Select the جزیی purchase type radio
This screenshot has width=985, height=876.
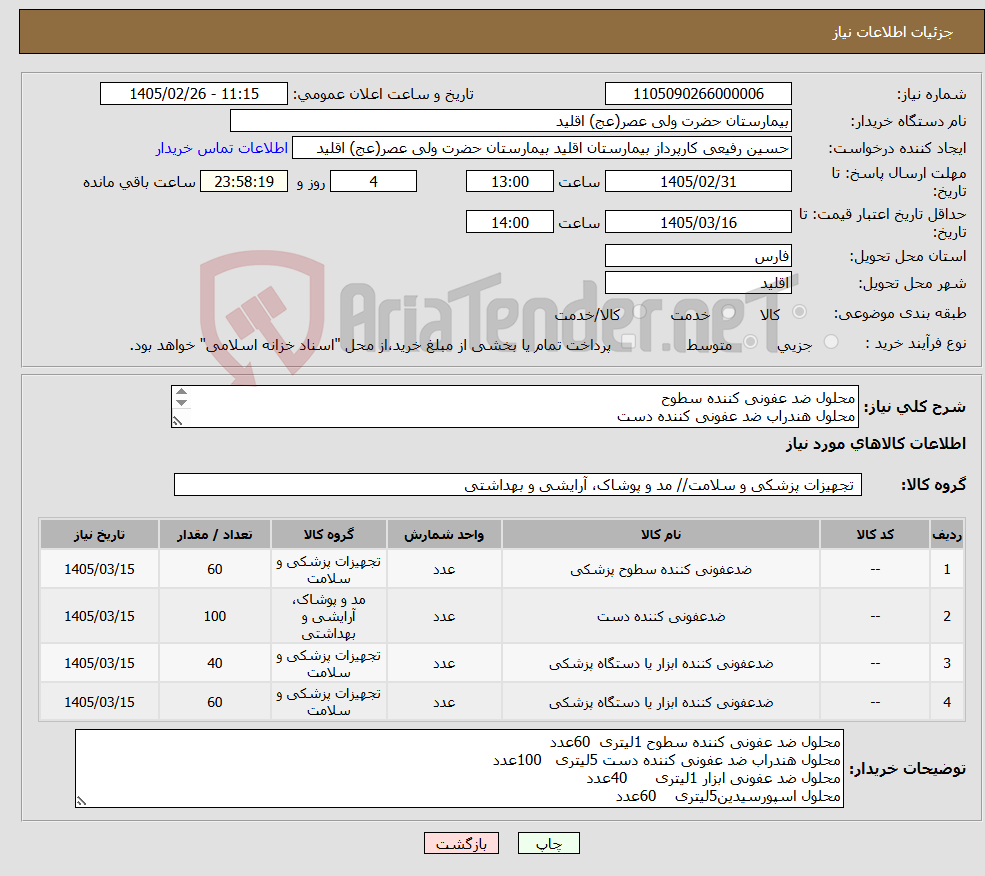tap(831, 342)
